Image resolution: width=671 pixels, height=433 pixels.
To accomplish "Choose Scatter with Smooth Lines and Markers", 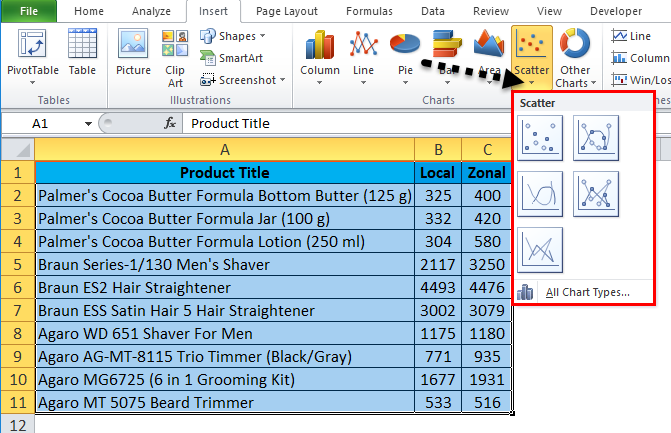I will click(596, 138).
